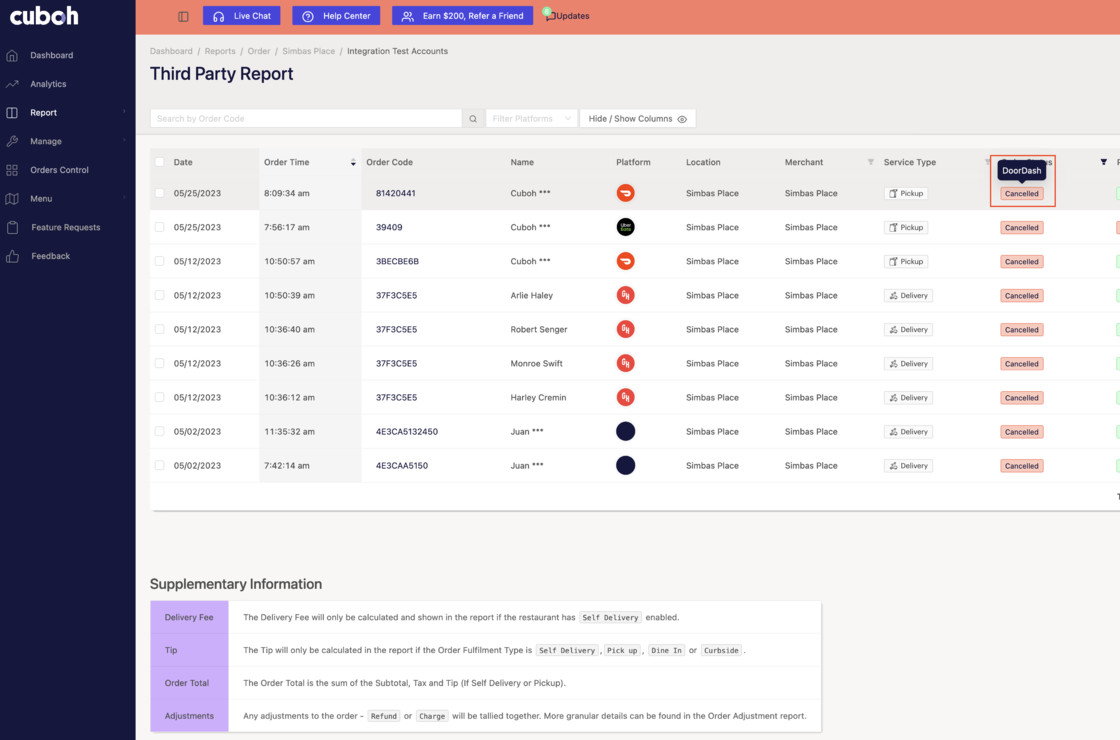Check the box for order 39409 row
The width and height of the screenshot is (1120, 740).
[x=159, y=227]
